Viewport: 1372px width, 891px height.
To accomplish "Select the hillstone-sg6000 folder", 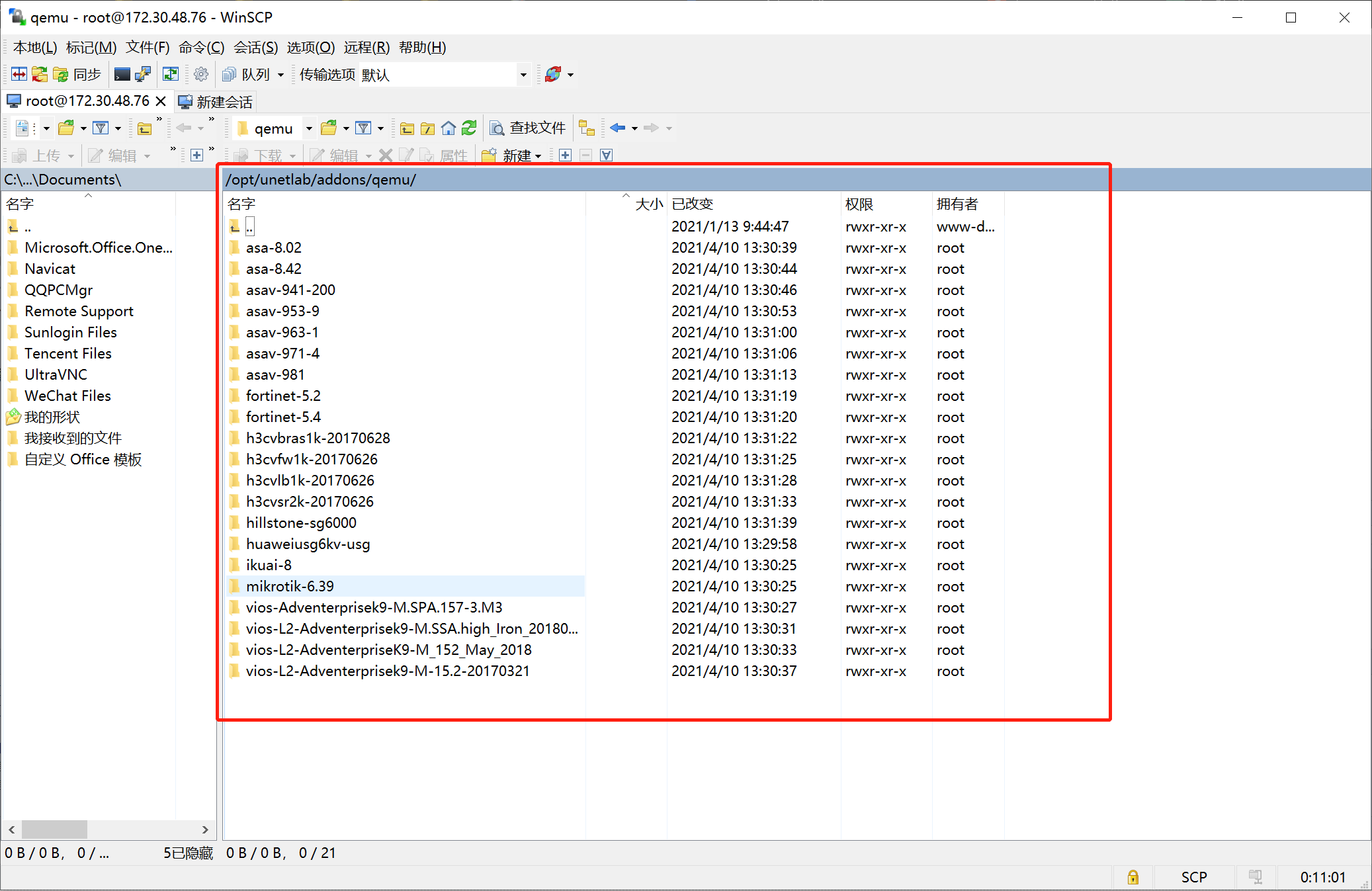I will click(301, 523).
